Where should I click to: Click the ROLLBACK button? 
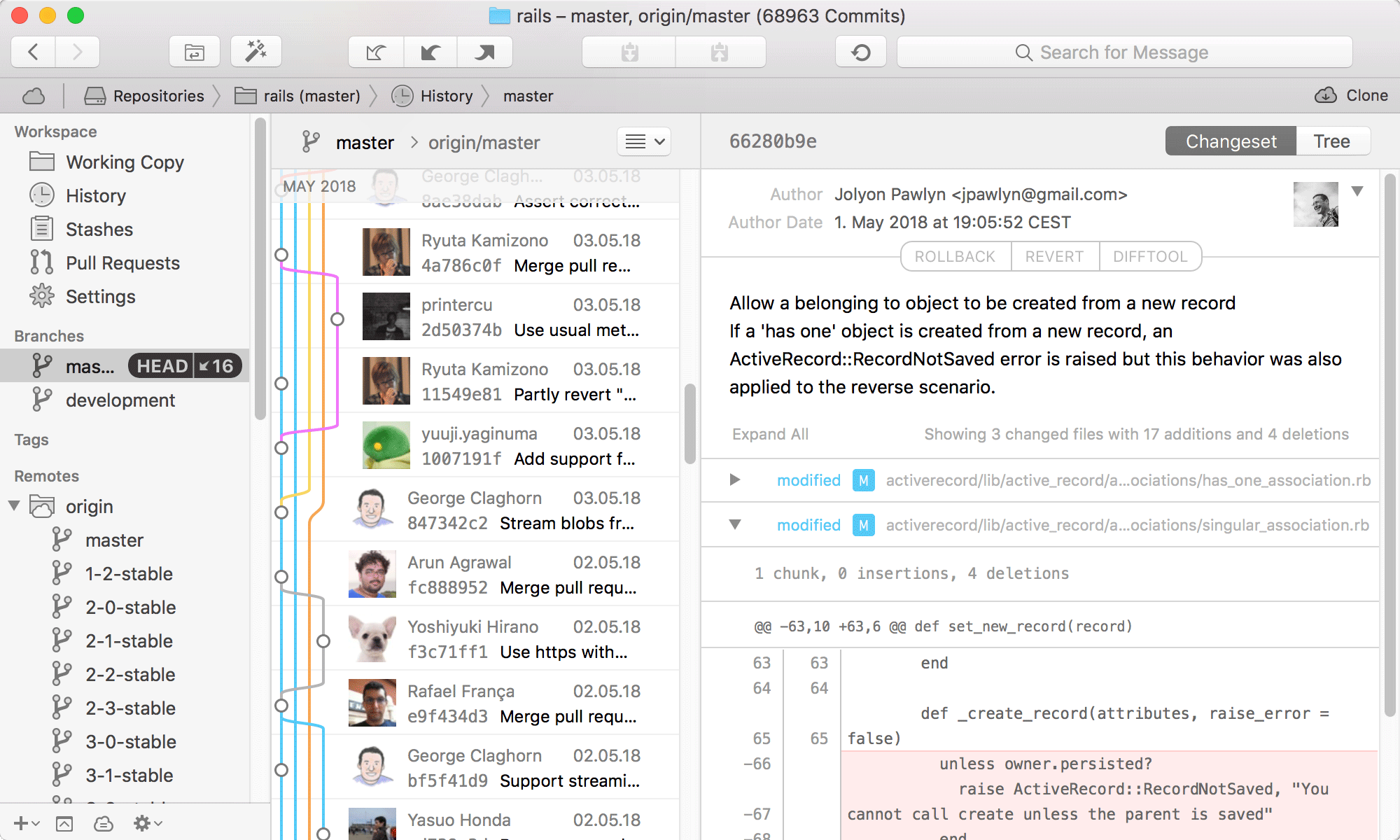[955, 257]
